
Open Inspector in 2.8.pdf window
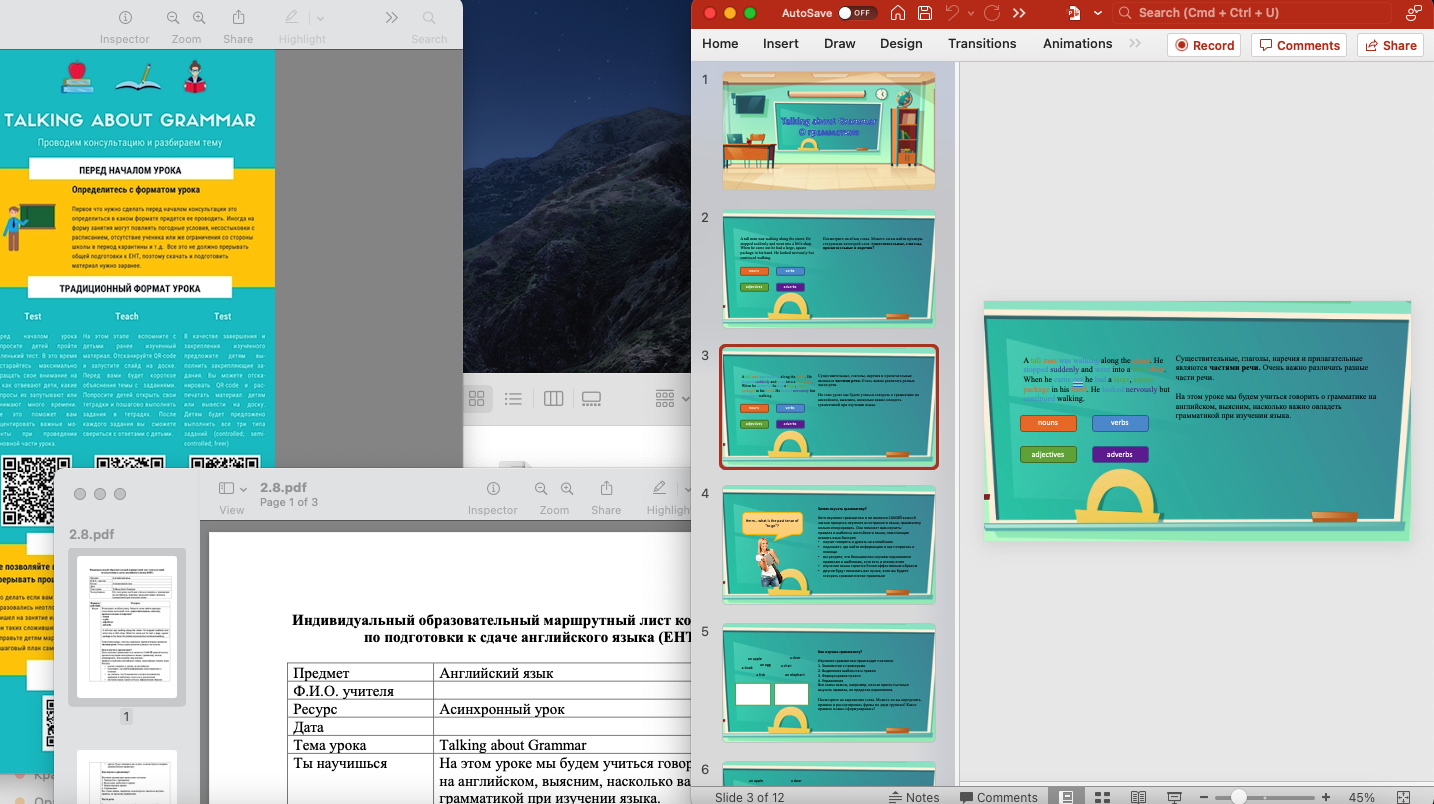point(493,488)
